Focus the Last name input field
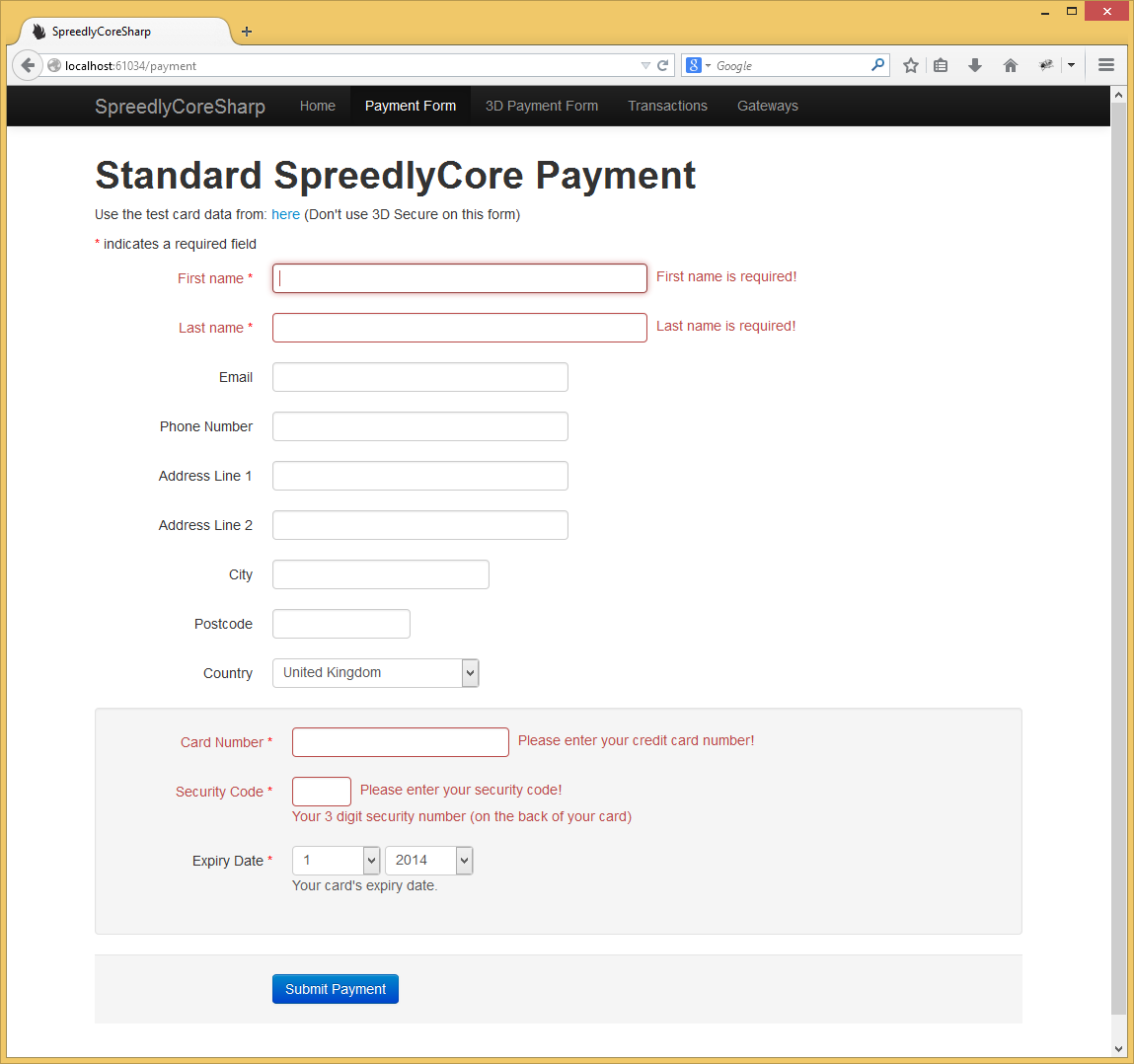 tap(459, 328)
